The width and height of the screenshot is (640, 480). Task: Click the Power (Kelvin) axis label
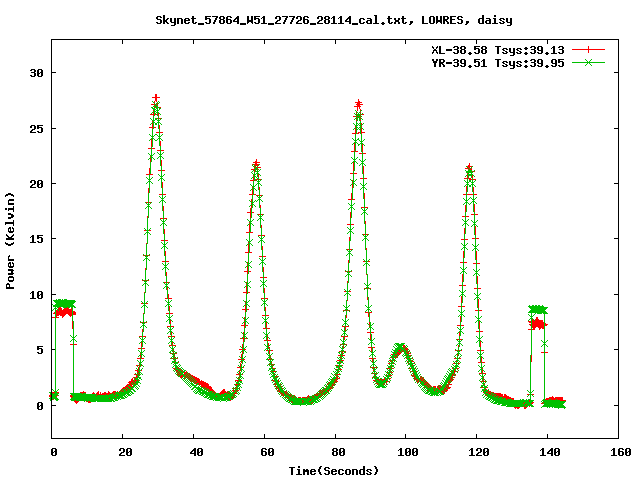10,241
